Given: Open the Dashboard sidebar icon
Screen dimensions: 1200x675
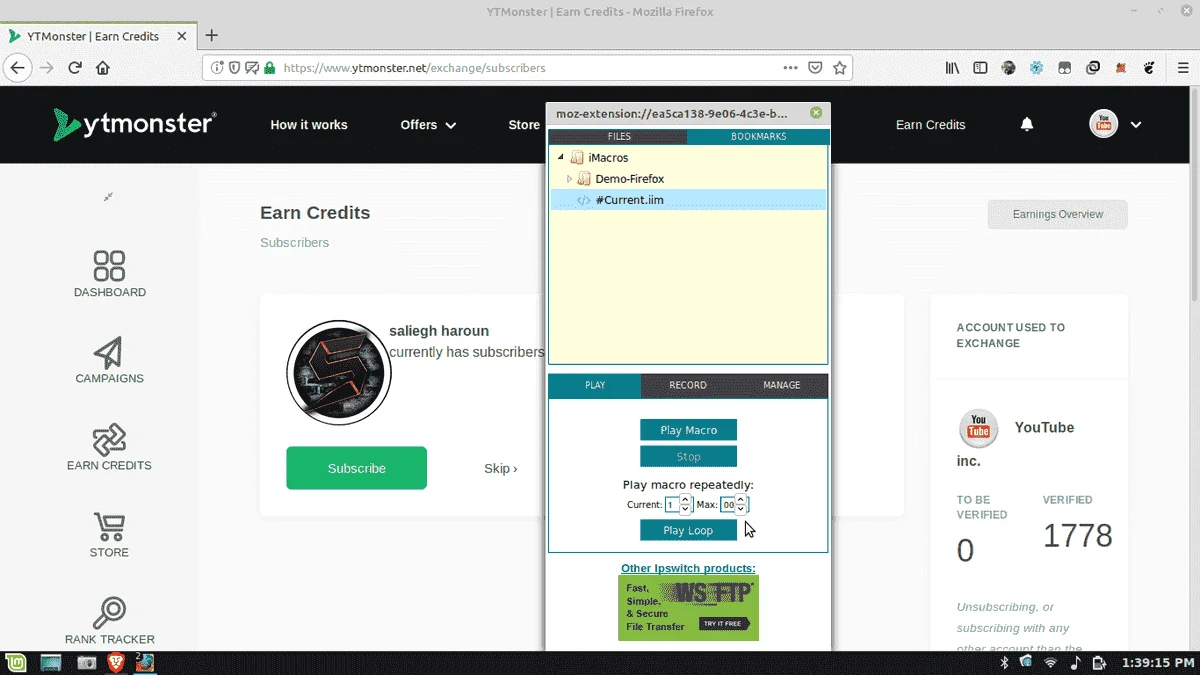Looking at the screenshot, I should 109,266.
